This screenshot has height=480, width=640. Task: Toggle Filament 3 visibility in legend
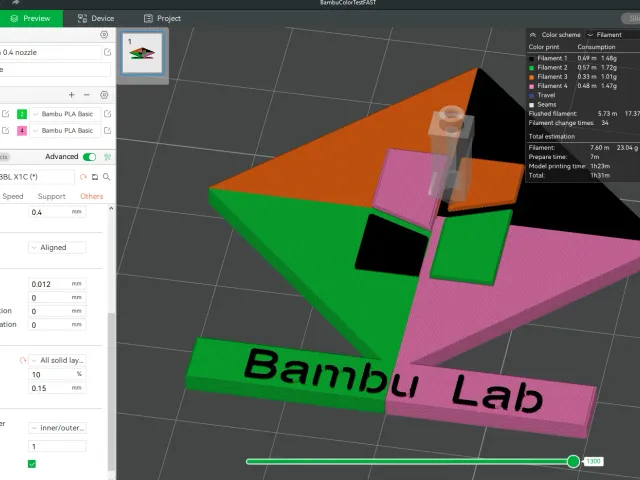coord(531,77)
